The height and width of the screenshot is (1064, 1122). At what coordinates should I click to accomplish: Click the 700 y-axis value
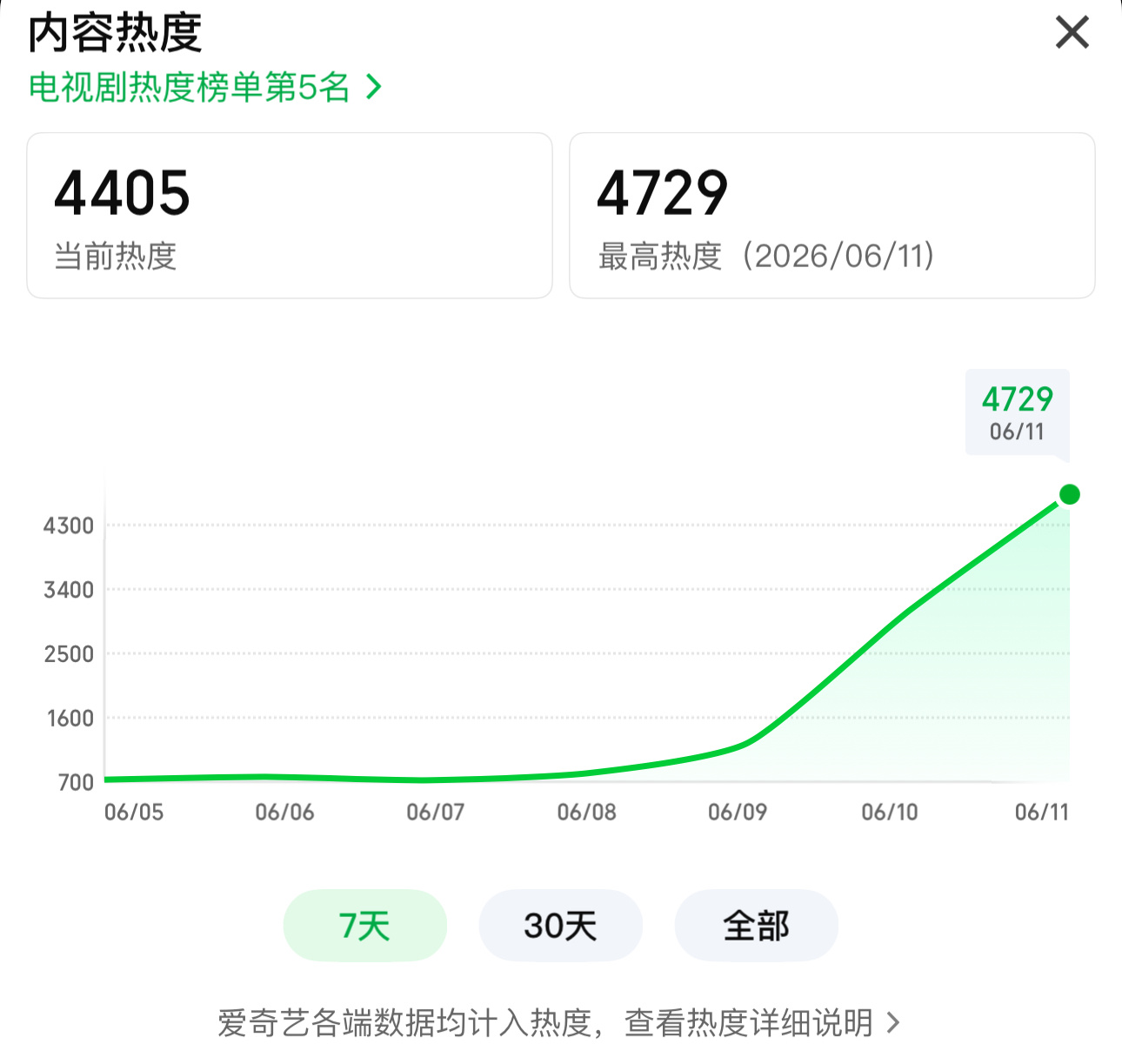pyautogui.click(x=77, y=782)
